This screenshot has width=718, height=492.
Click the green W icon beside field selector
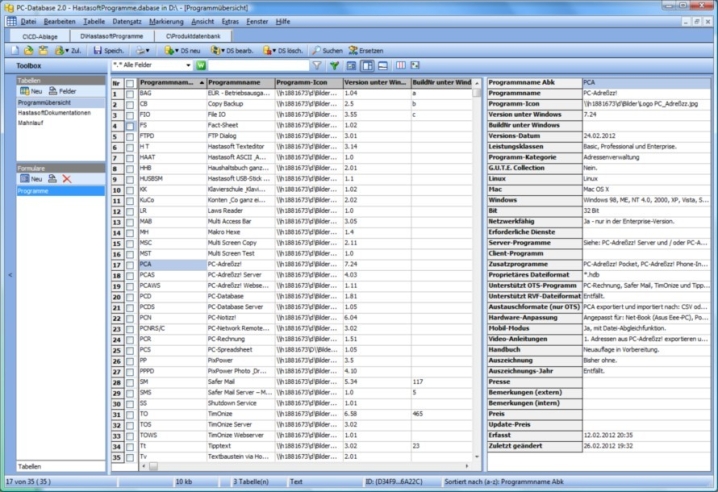(201, 65)
